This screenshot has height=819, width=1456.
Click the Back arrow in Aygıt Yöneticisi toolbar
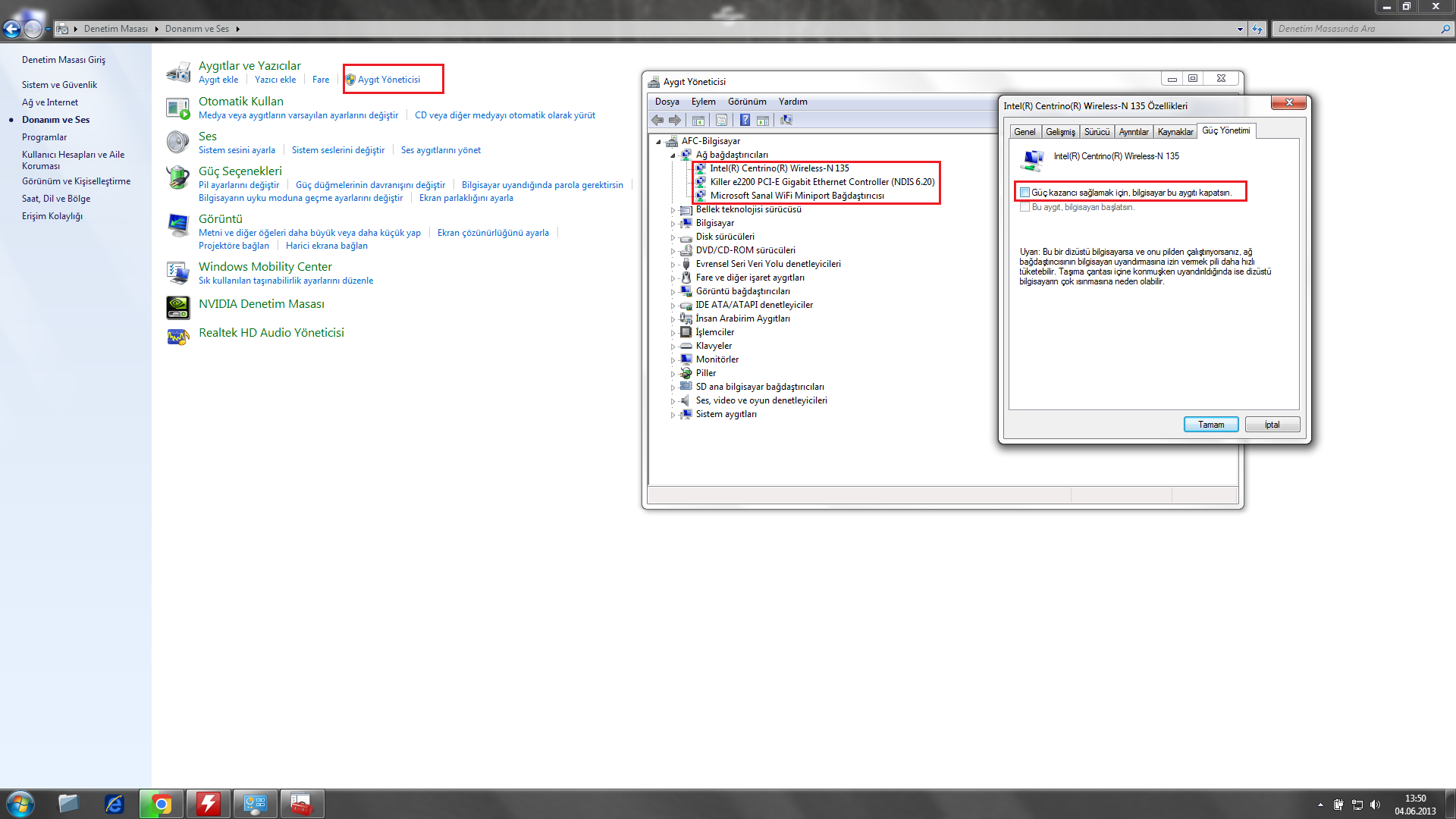point(657,120)
